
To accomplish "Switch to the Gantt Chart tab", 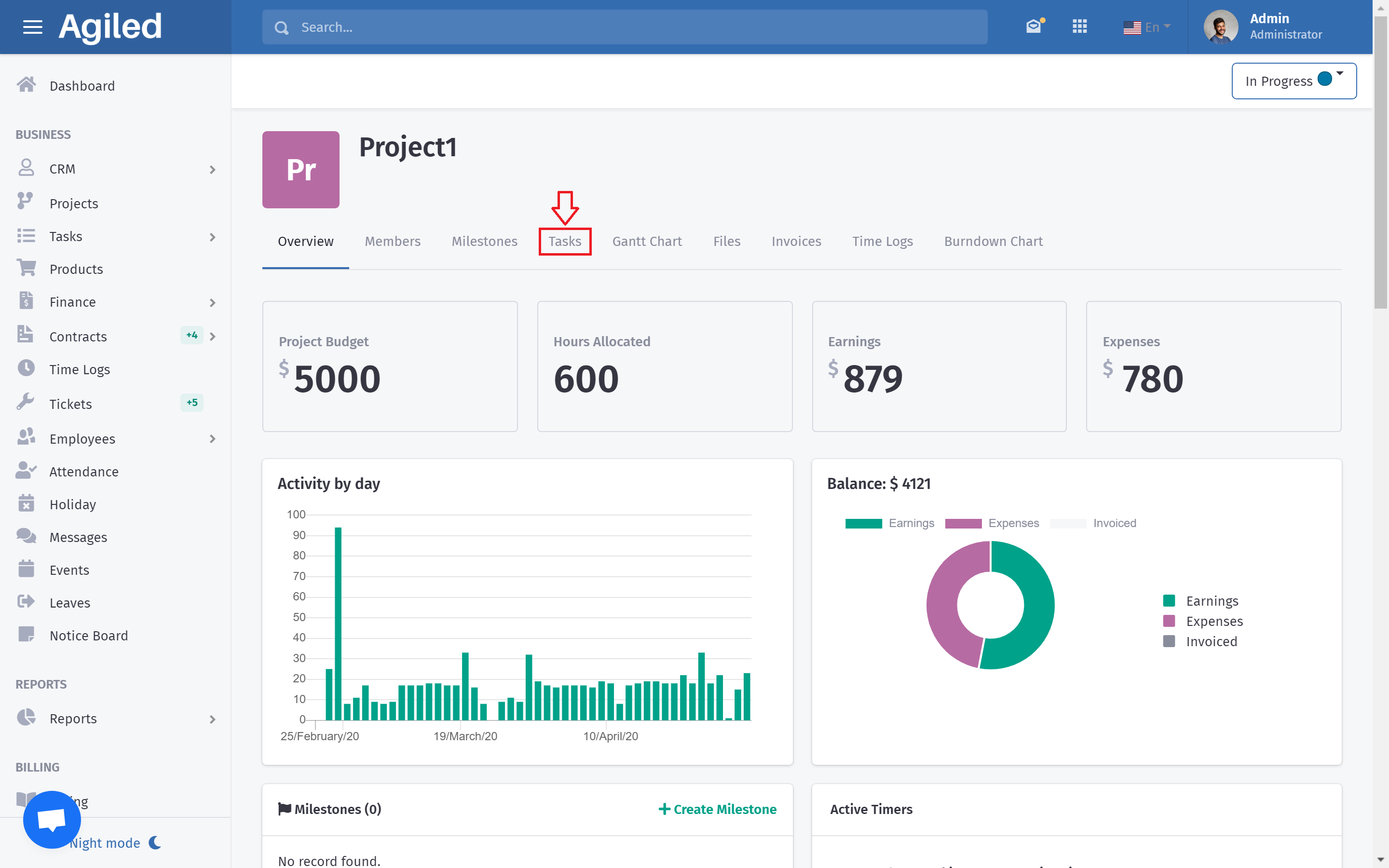I will coord(647,241).
